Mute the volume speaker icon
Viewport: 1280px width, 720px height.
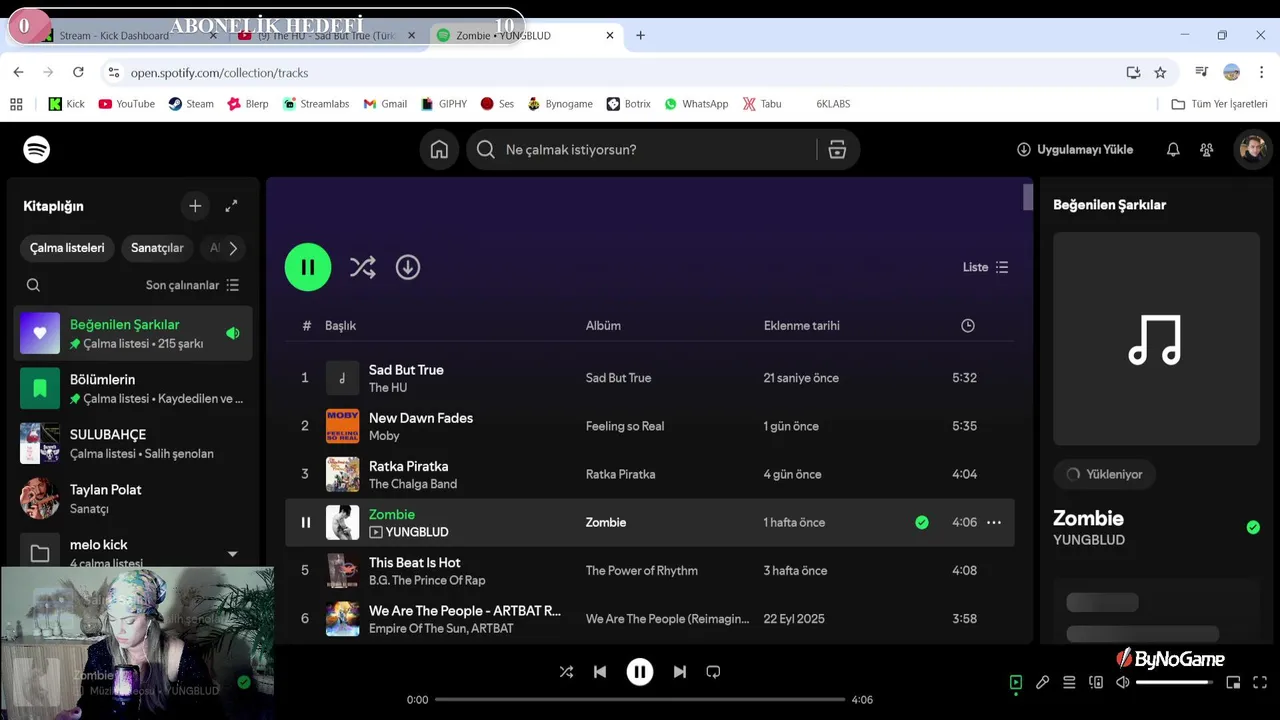(1123, 682)
